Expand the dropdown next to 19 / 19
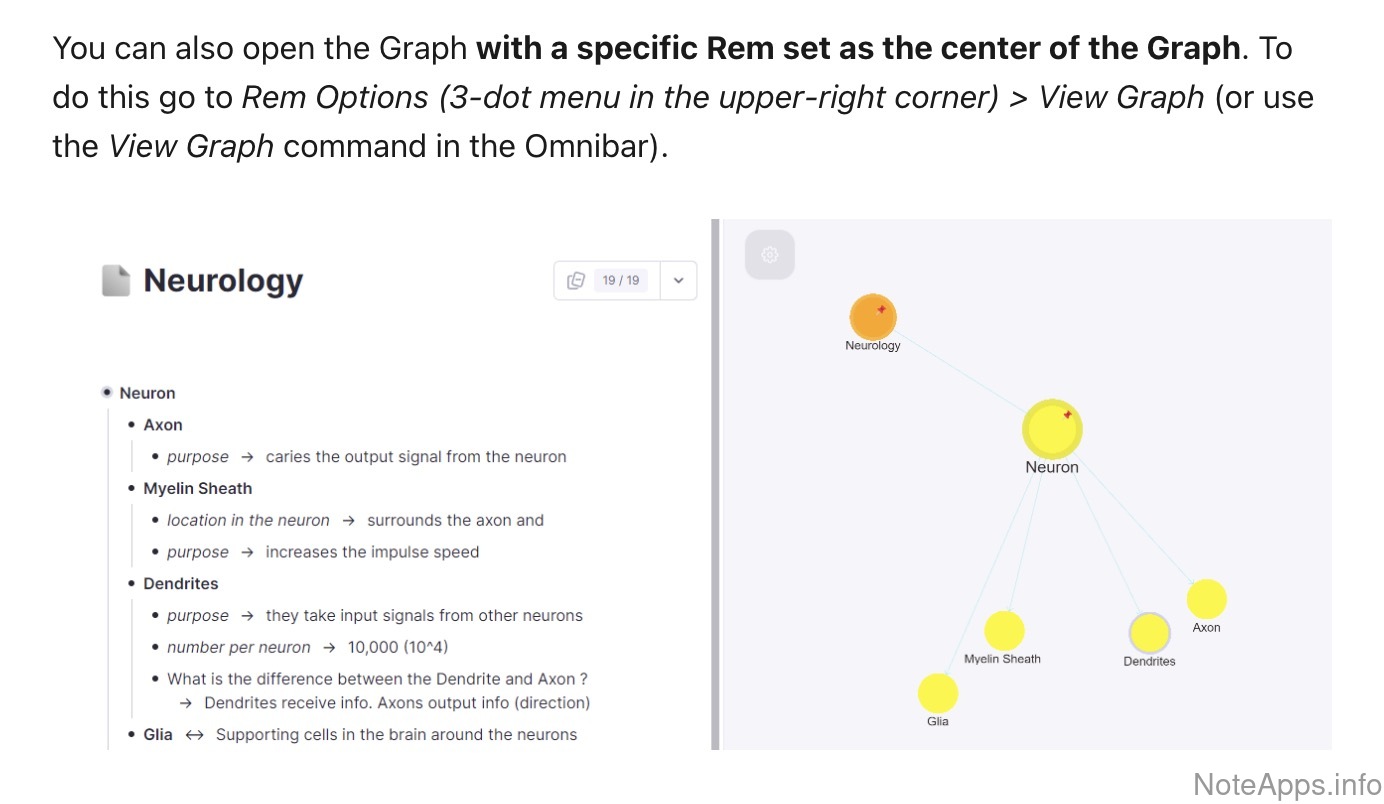The width and height of the screenshot is (1384, 804). 678,281
